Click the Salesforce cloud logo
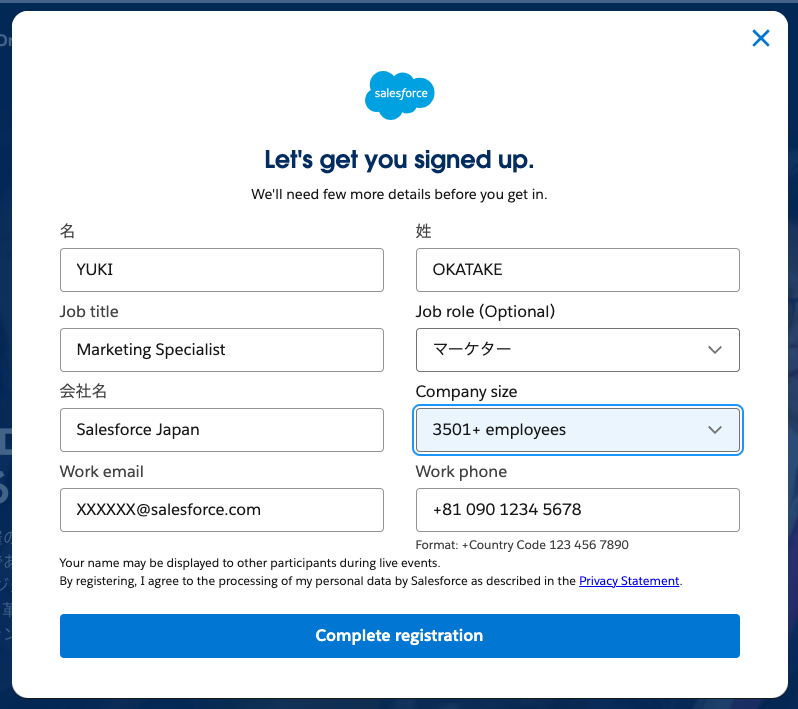Screen dimensions: 798x709 399,94
